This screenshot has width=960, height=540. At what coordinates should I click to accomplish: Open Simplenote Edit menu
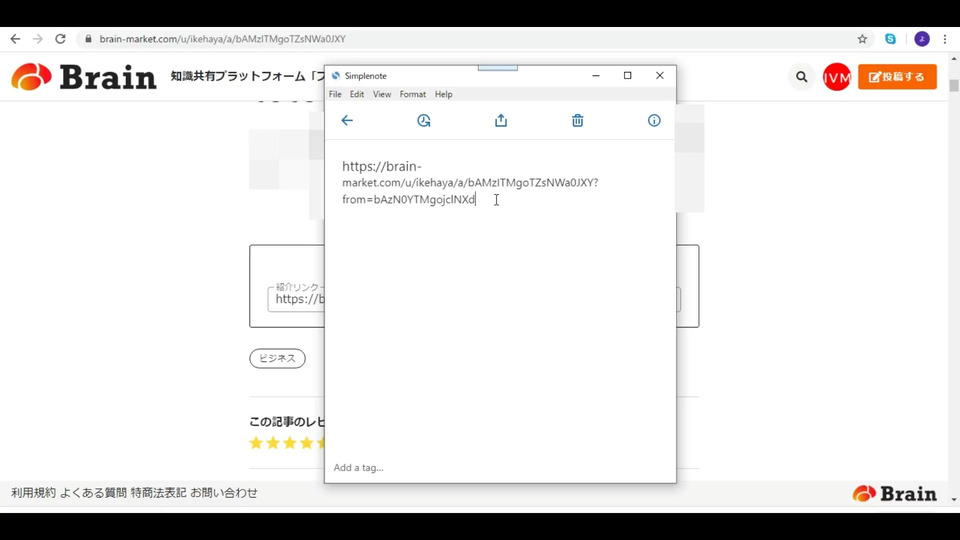[357, 94]
